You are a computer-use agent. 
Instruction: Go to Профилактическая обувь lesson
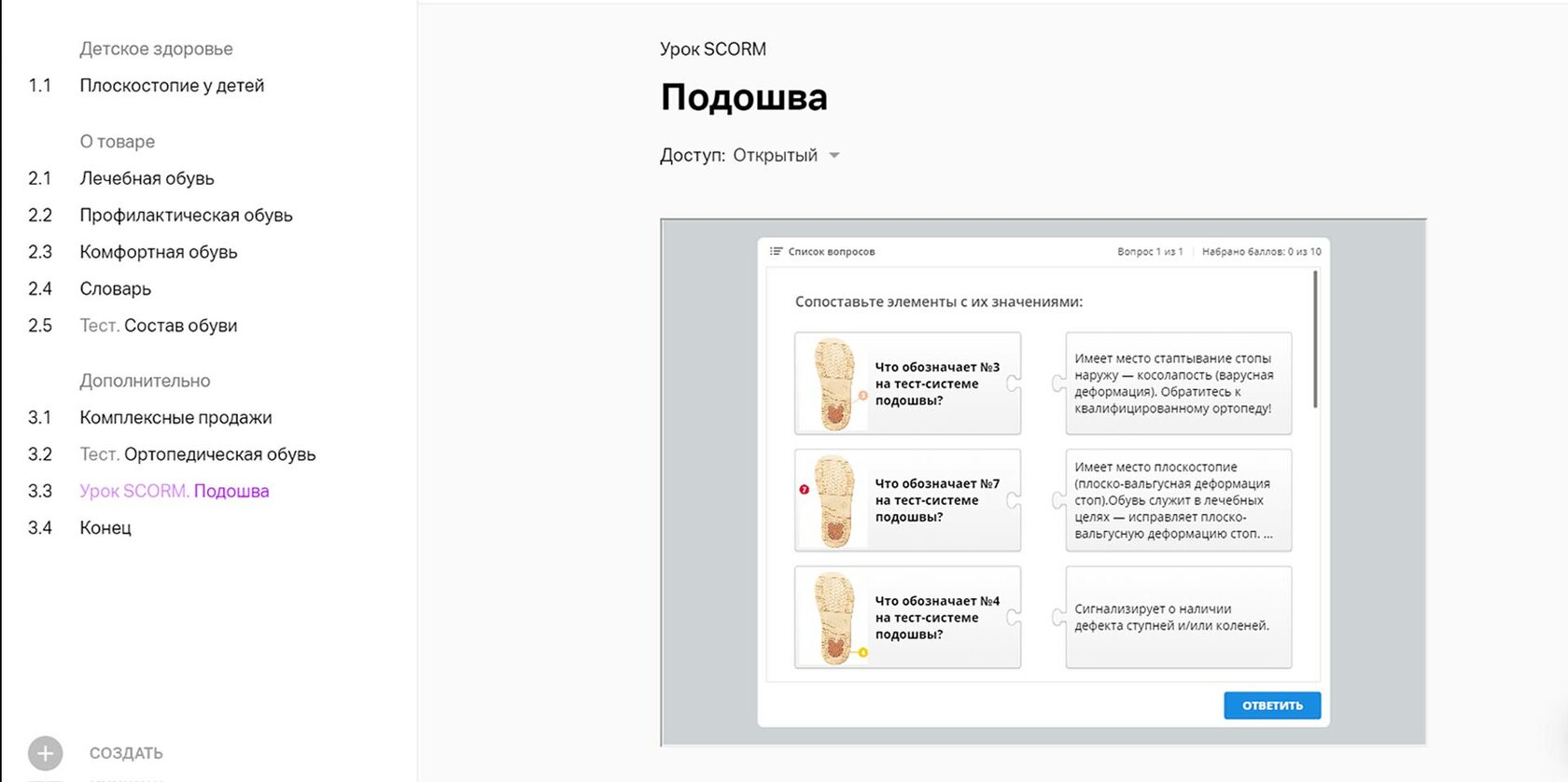186,216
